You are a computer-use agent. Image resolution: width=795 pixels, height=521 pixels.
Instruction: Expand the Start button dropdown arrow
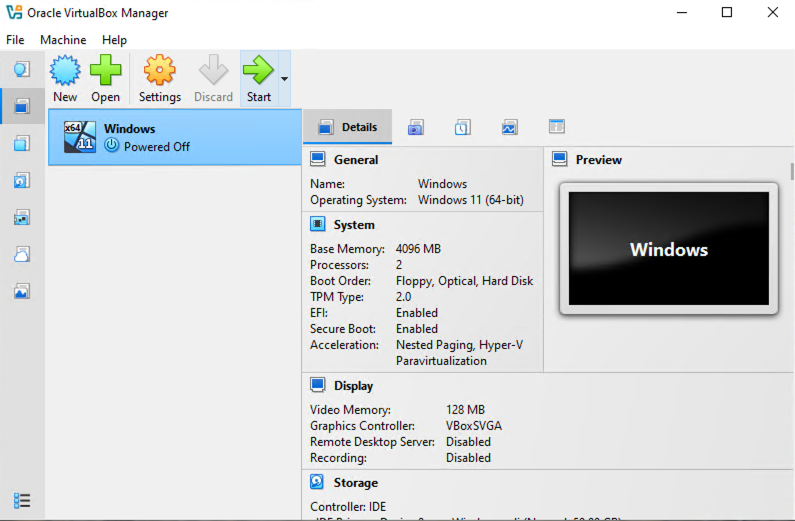[284, 79]
